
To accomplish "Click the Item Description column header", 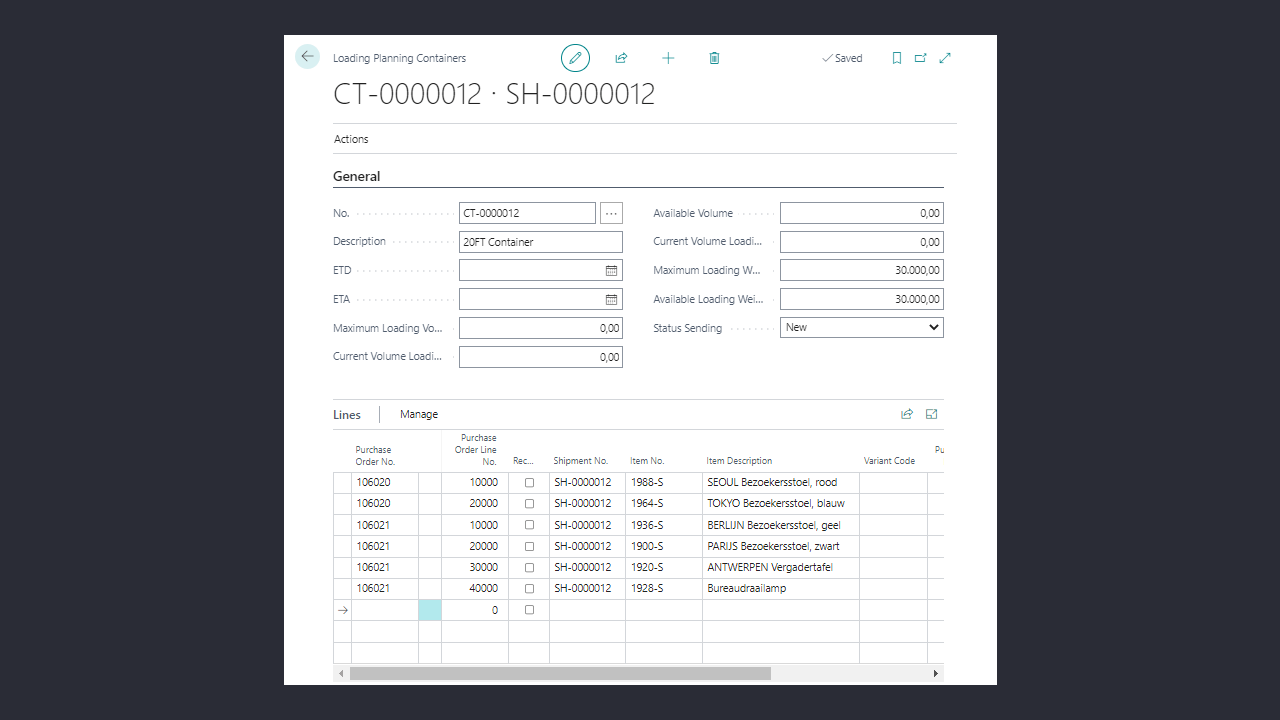I will pos(739,461).
